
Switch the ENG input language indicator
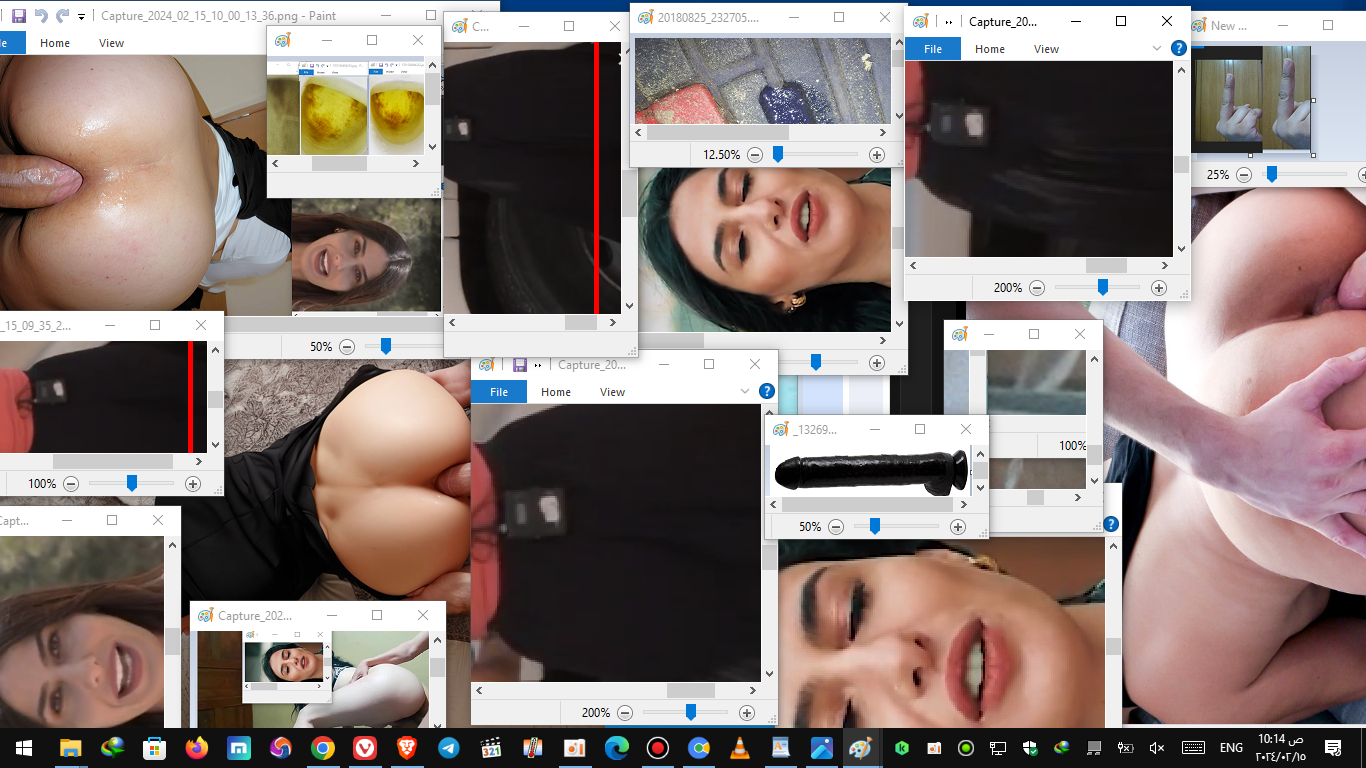[1231, 748]
